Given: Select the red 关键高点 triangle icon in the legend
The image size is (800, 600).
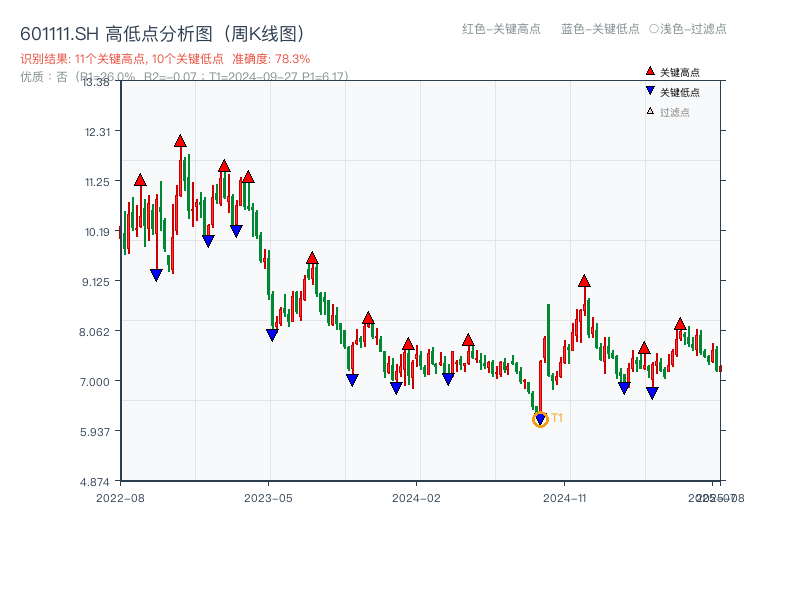Looking at the screenshot, I should [x=651, y=70].
